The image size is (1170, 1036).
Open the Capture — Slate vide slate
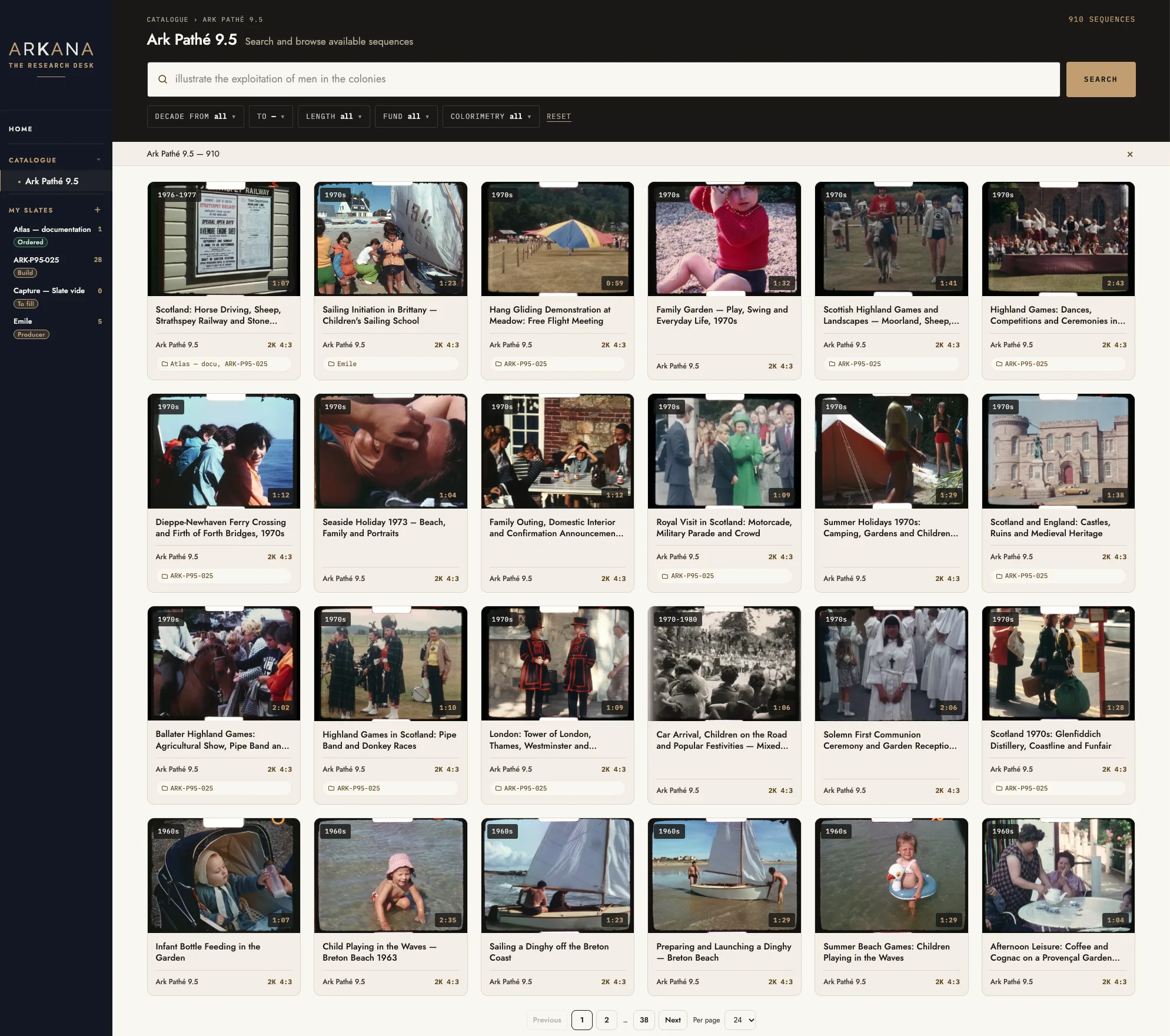point(49,291)
